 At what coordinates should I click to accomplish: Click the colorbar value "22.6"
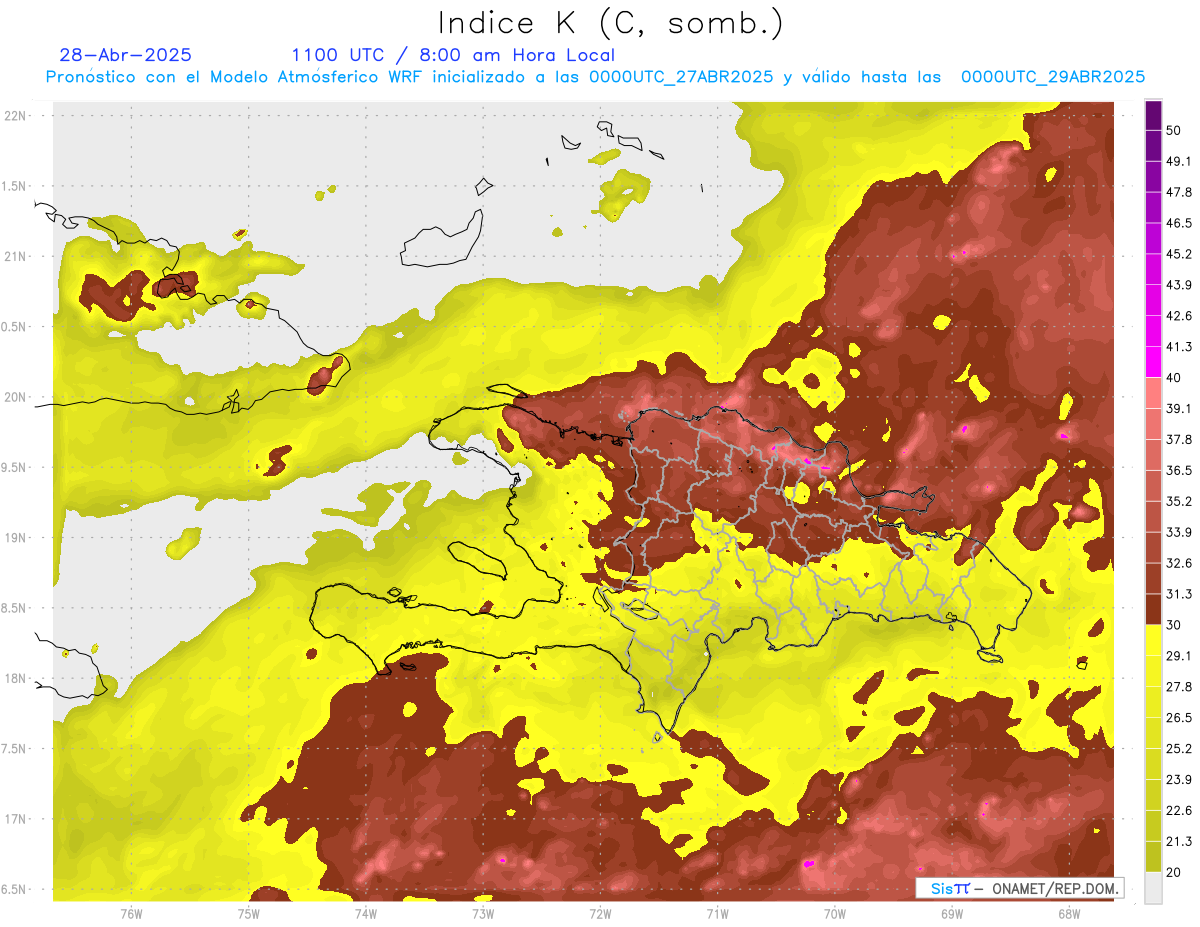coord(1179,811)
